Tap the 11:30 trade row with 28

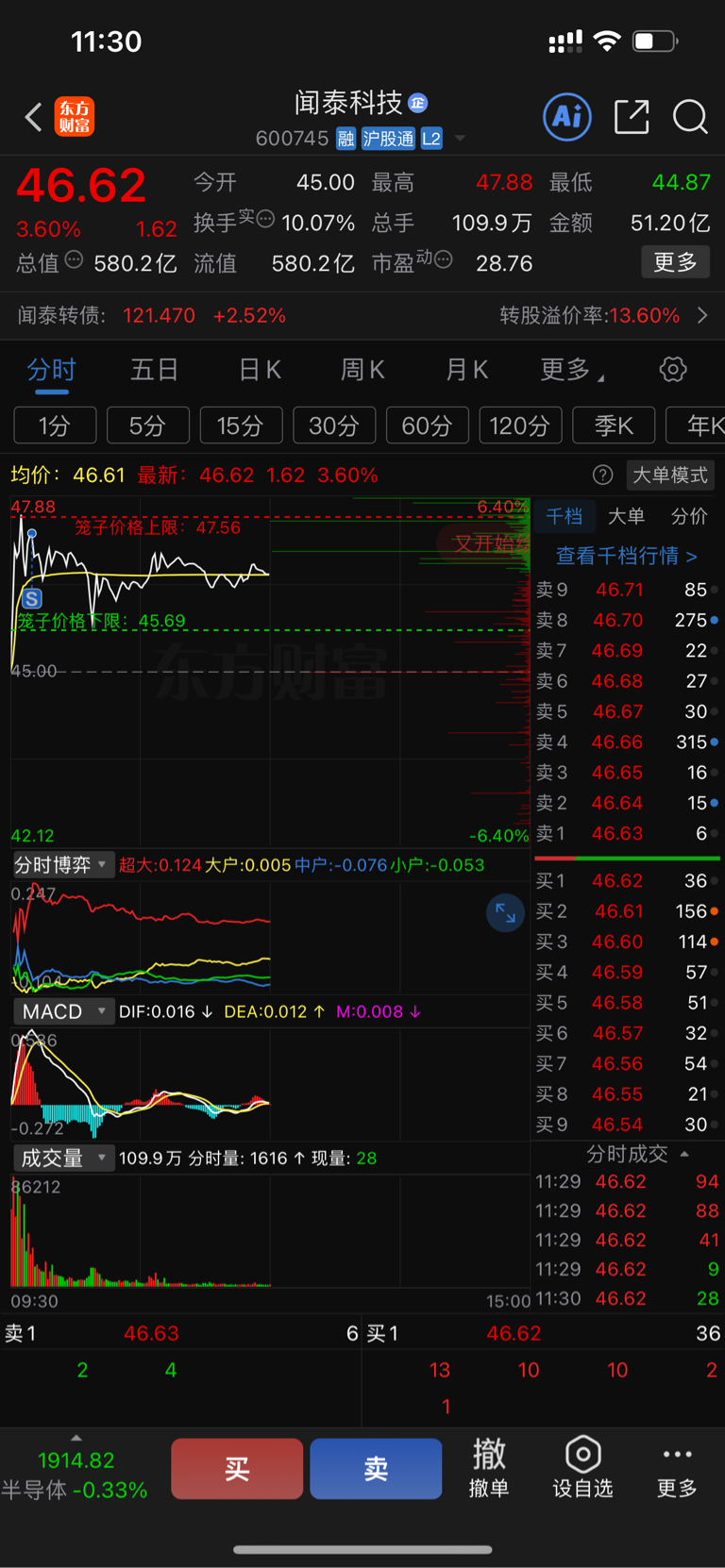pyautogui.click(x=628, y=1298)
